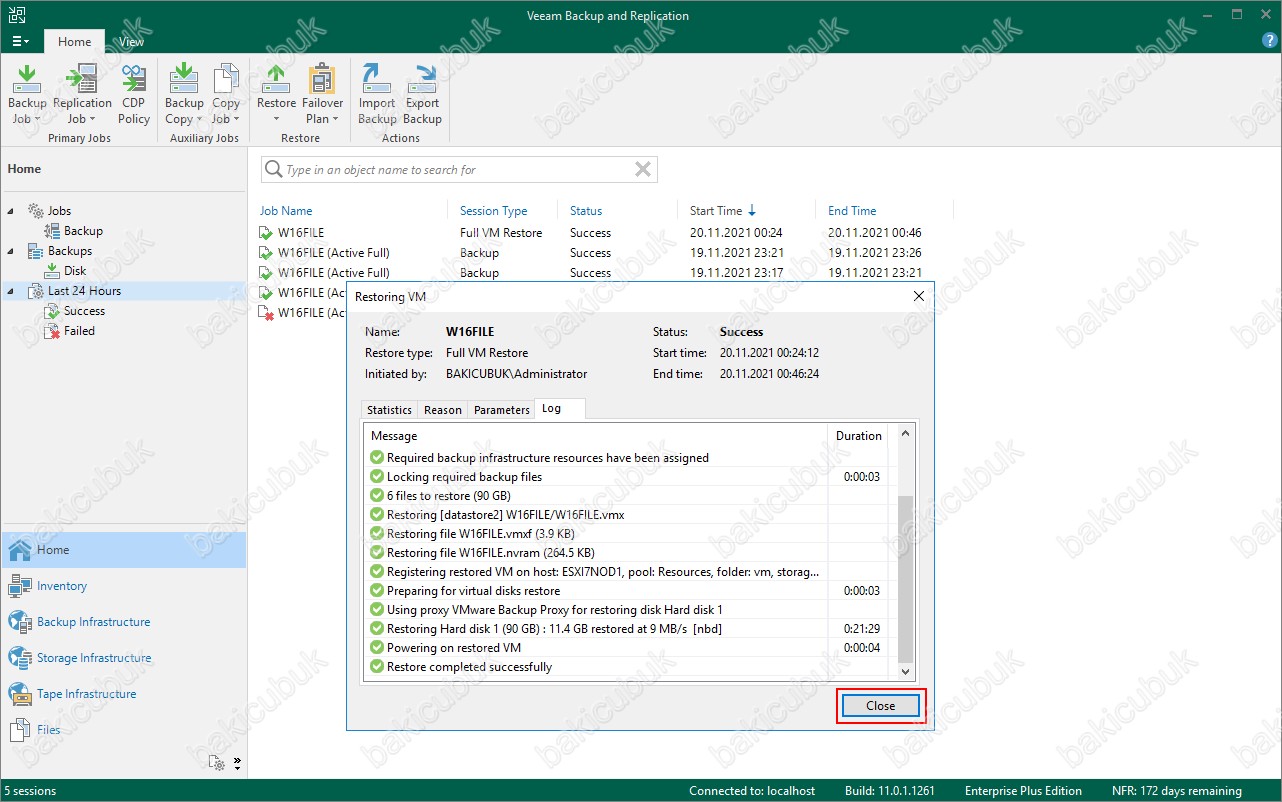
Task: Open the Parameters tab in dialog
Action: pyautogui.click(x=501, y=410)
